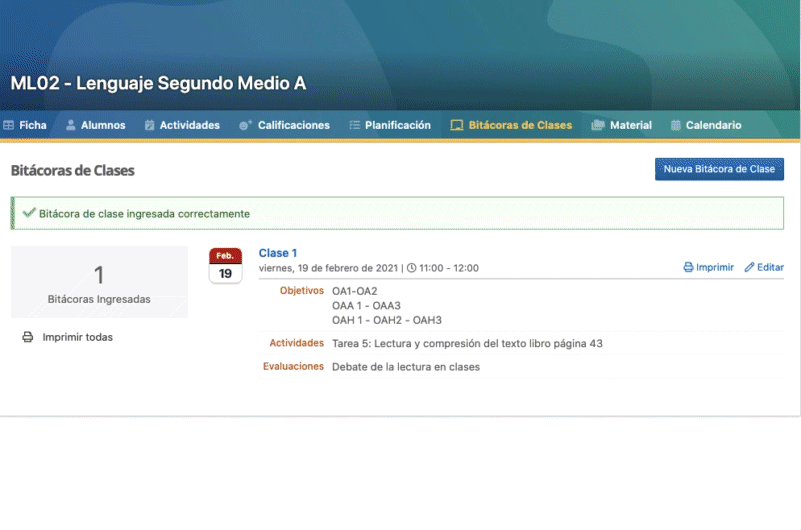Image resolution: width=801 pixels, height=530 pixels.
Task: Click the Imprimir link for Clase 1
Action: point(708,267)
